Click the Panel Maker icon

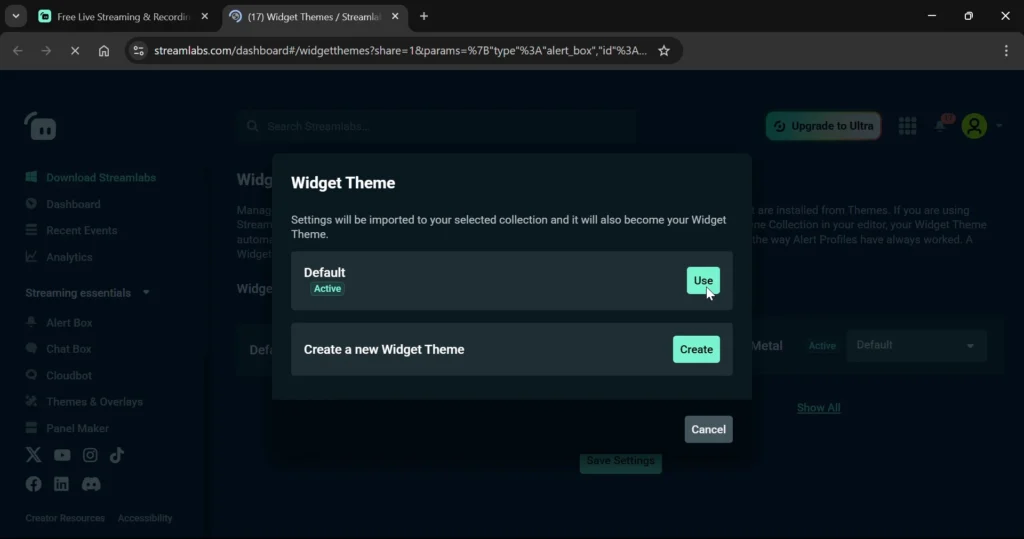(31, 428)
